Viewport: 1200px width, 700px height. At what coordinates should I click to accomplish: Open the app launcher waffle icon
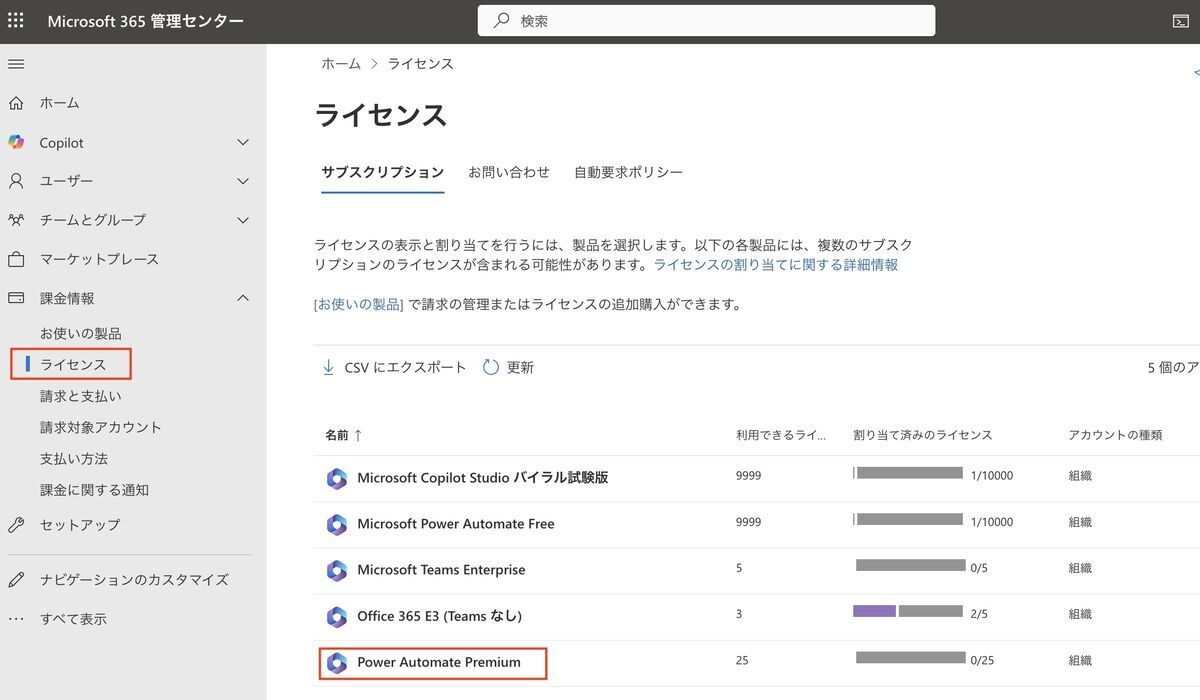point(16,21)
